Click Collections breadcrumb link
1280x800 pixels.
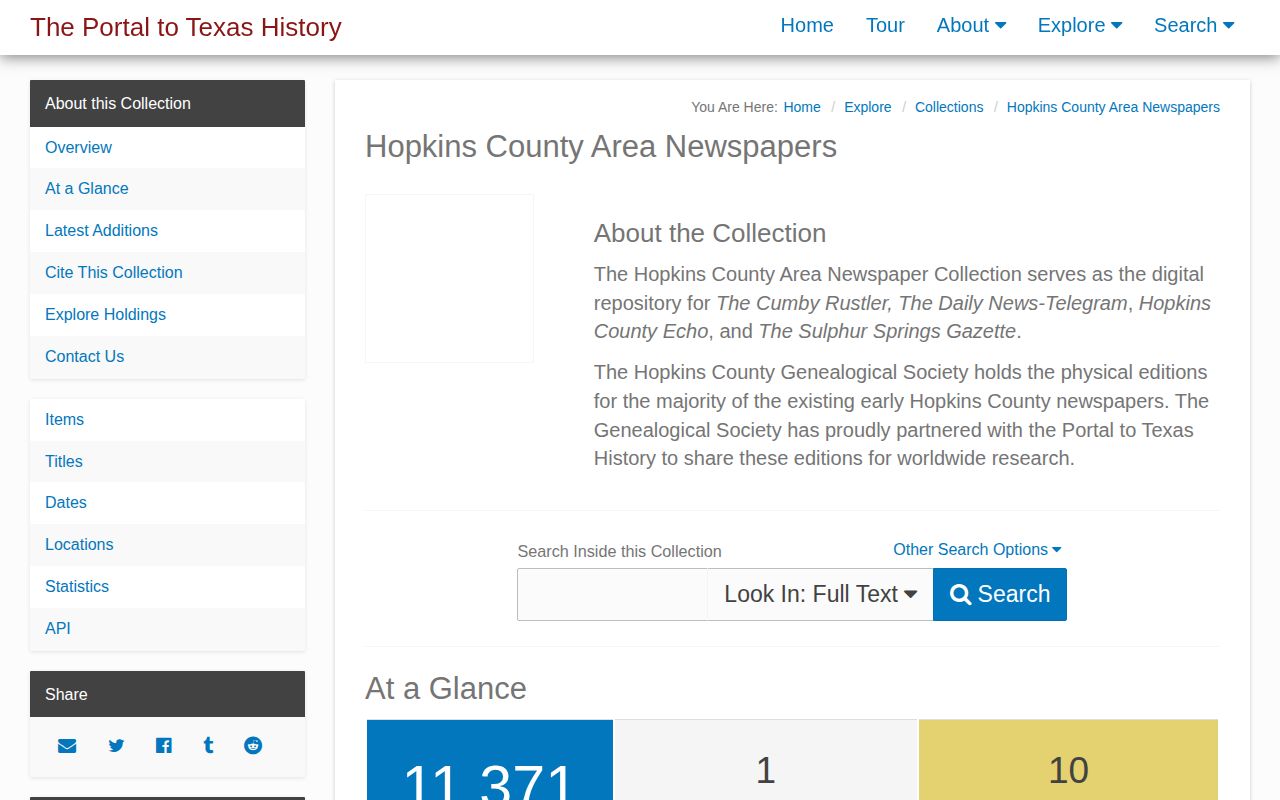(949, 107)
